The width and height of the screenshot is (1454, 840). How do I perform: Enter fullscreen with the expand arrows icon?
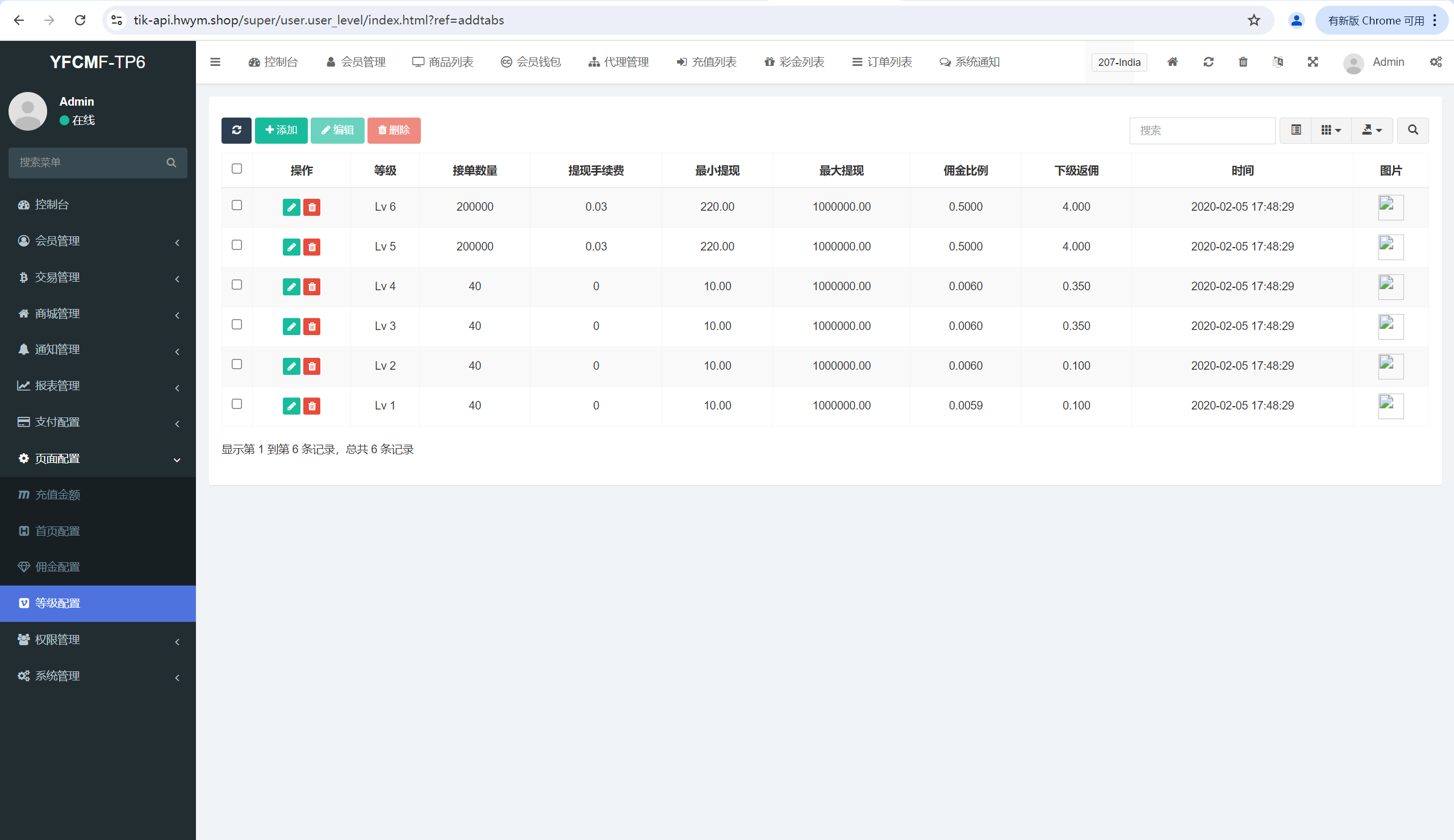[1313, 62]
